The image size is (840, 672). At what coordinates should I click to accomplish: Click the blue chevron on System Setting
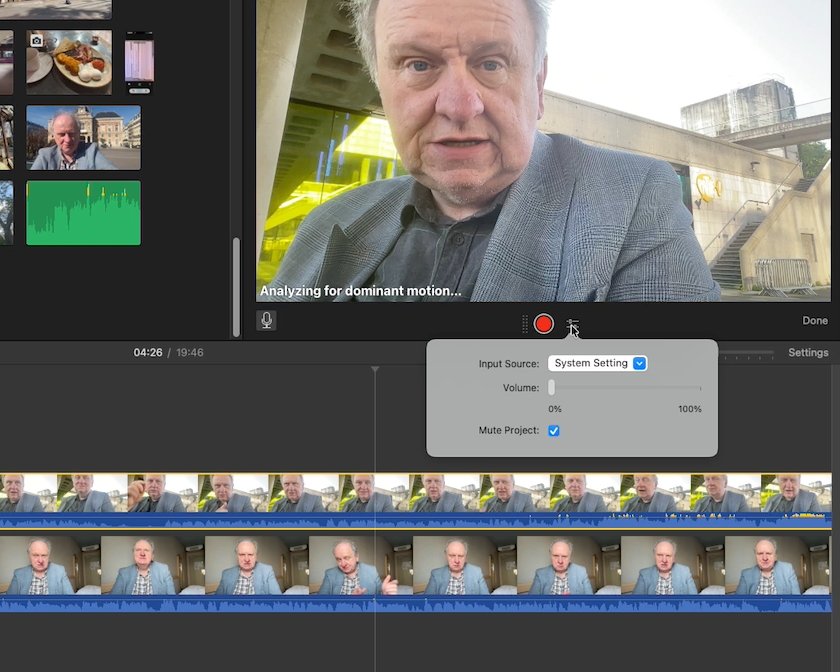click(x=639, y=363)
